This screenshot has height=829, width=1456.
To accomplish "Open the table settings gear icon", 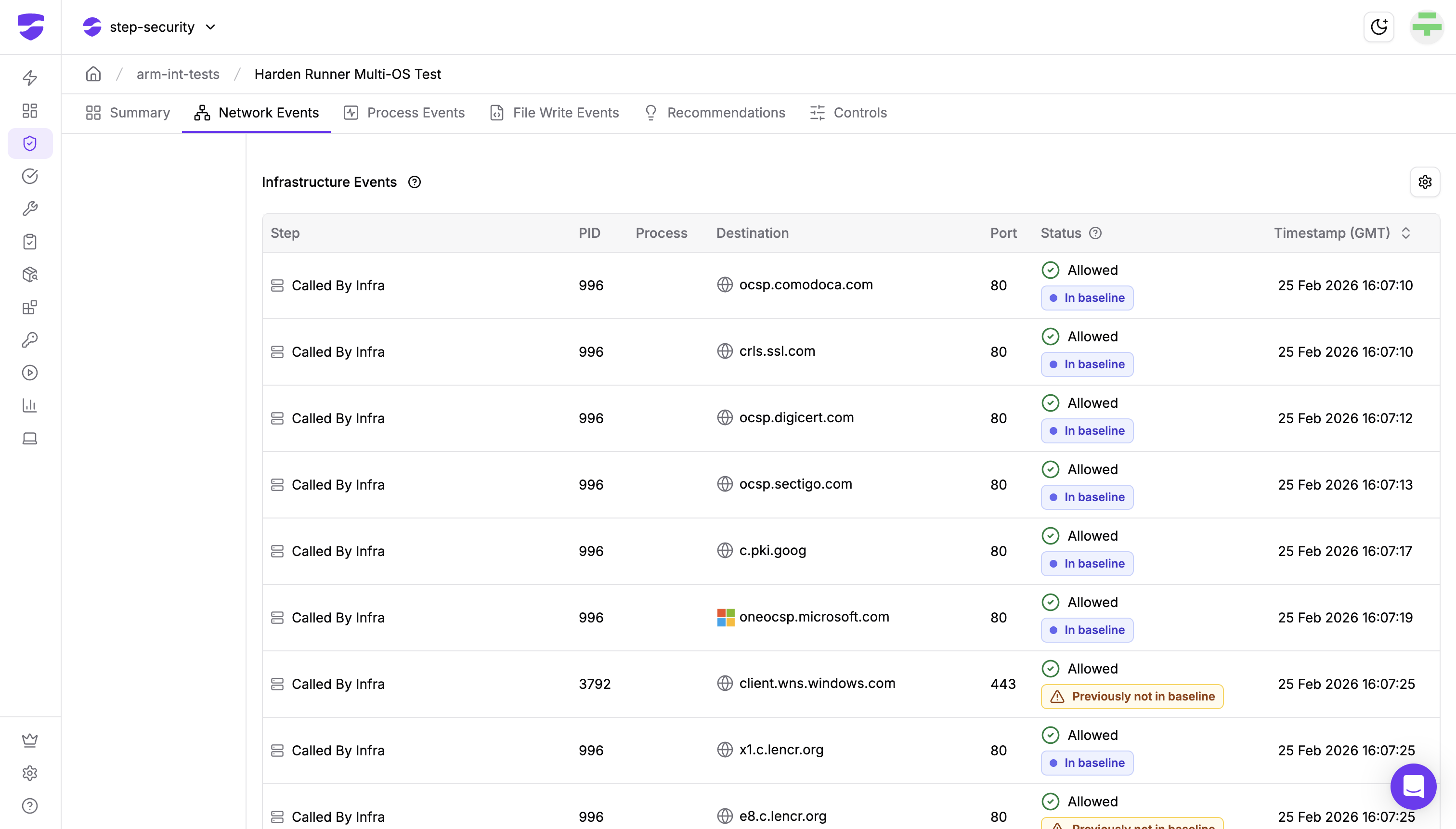I will click(x=1425, y=182).
